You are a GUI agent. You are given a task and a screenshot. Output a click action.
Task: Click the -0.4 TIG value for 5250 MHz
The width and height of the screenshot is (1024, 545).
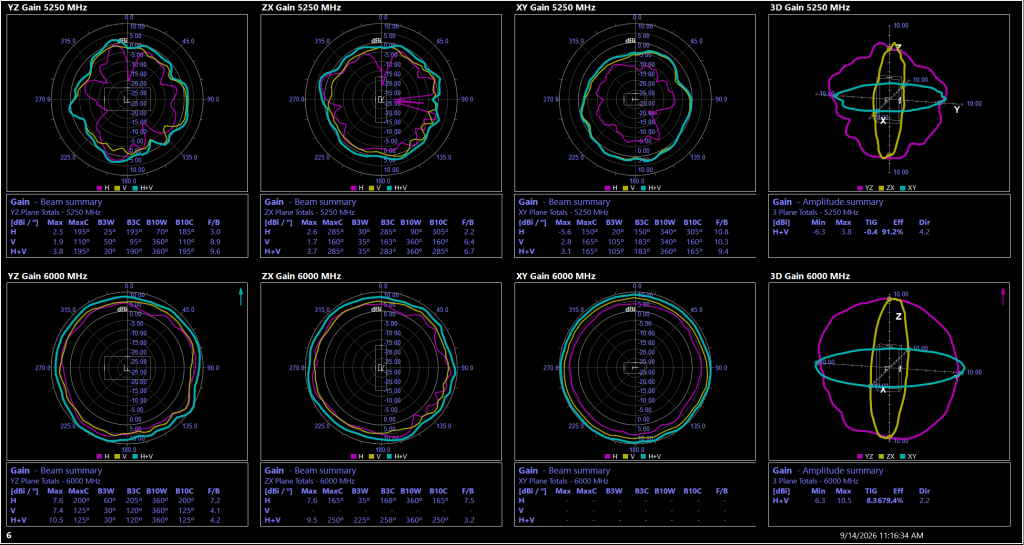coord(869,232)
